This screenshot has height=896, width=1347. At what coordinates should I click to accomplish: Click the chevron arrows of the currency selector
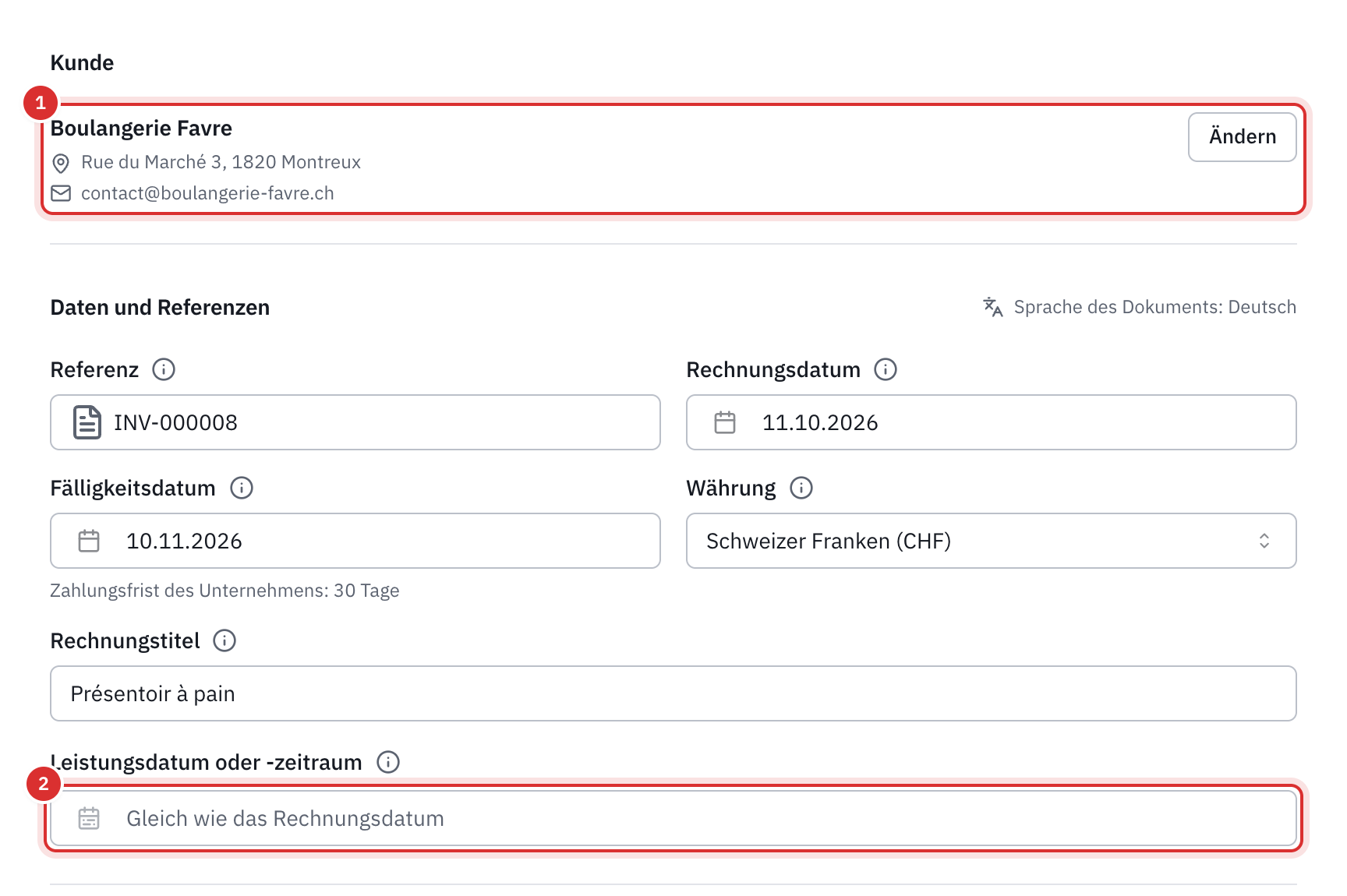click(1264, 541)
